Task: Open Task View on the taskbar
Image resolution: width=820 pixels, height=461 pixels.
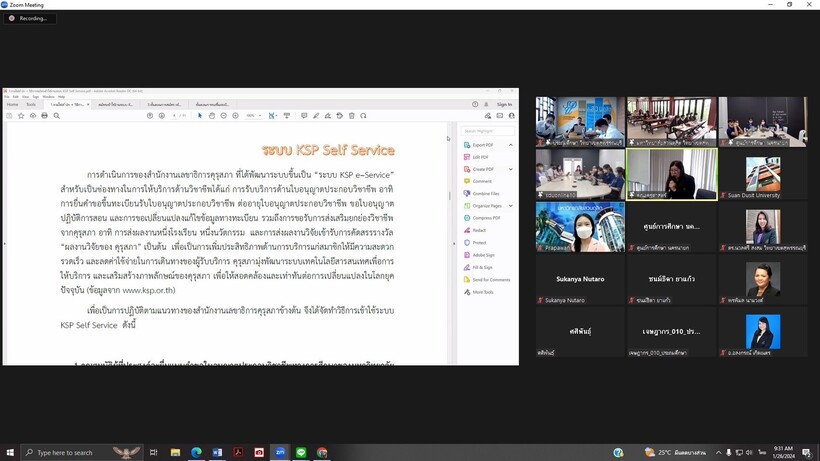Action: [x=153, y=452]
